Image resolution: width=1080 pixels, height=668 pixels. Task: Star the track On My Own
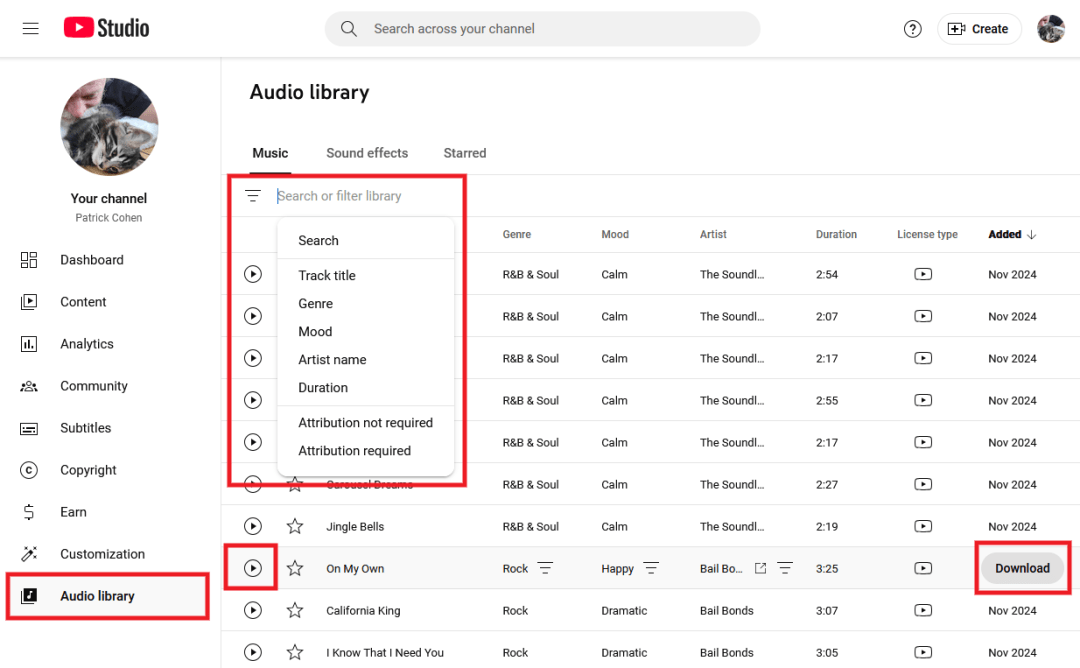tap(295, 568)
